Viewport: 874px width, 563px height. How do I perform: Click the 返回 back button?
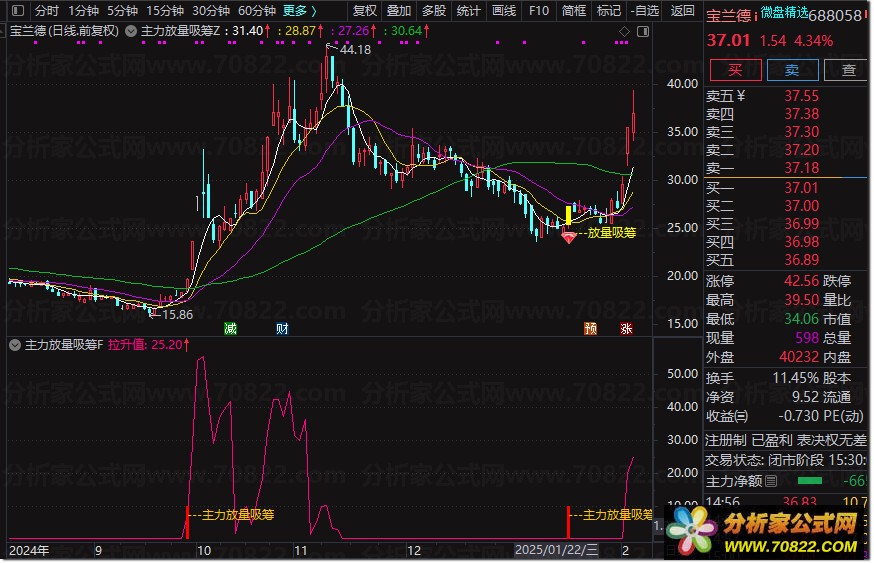(682, 11)
